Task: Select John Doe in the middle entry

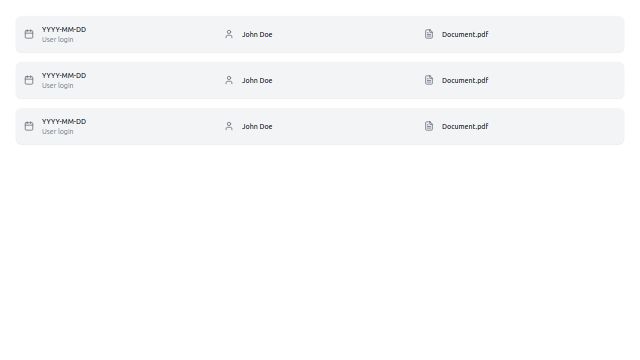Action: tap(257, 81)
